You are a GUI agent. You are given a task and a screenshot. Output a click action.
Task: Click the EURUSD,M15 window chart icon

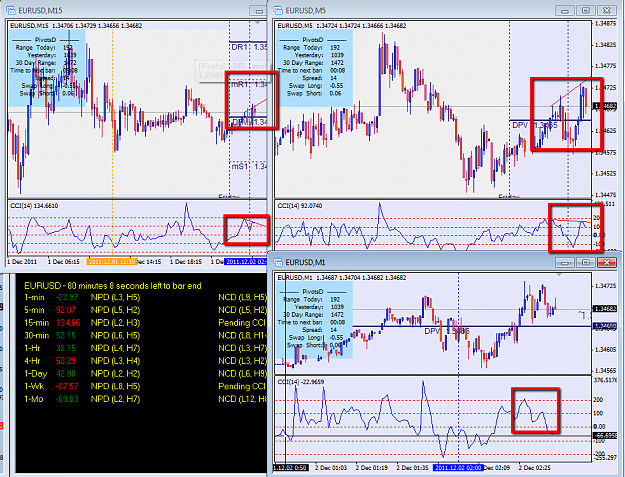(x=11, y=10)
